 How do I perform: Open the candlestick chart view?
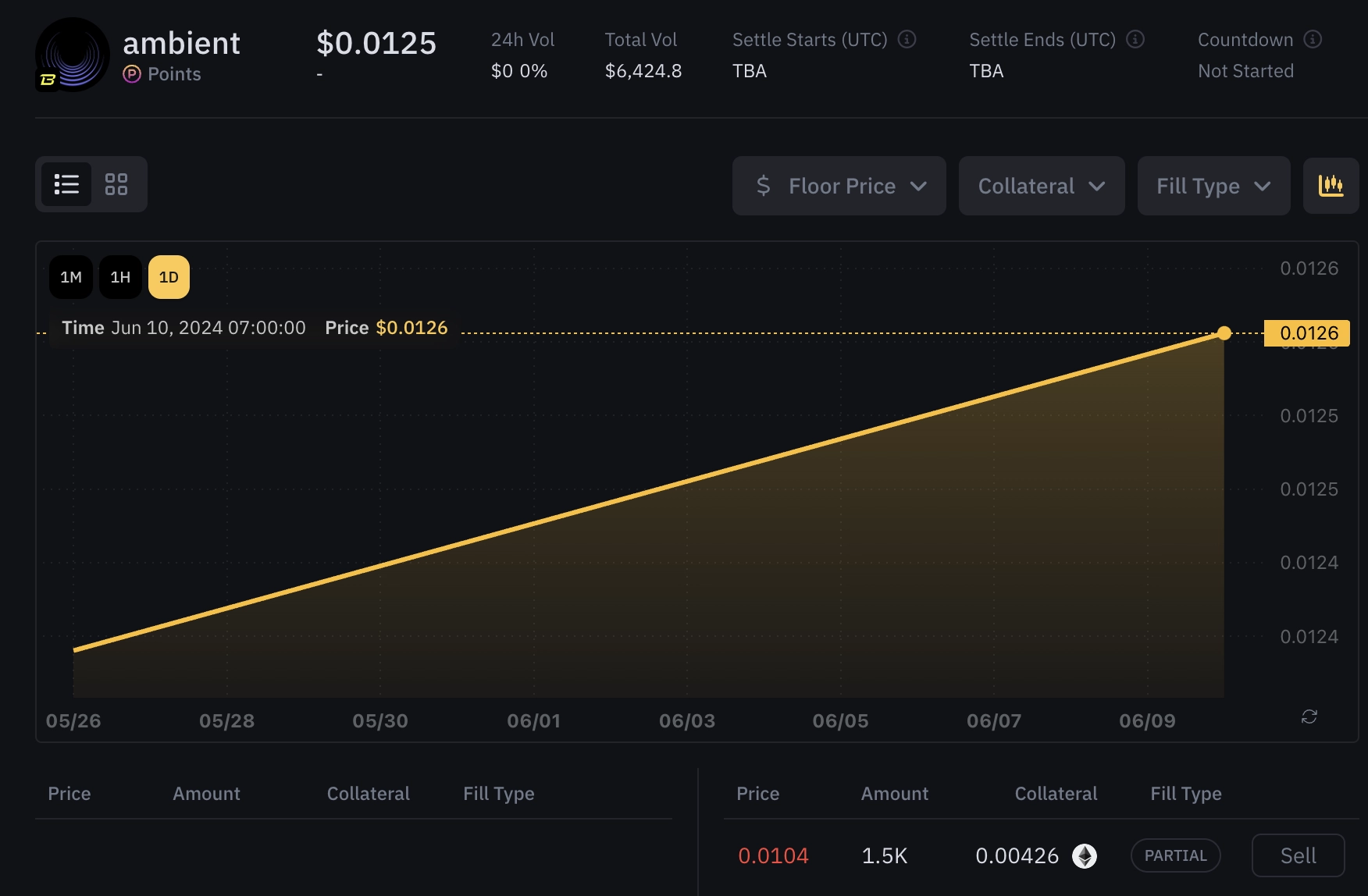point(1332,186)
